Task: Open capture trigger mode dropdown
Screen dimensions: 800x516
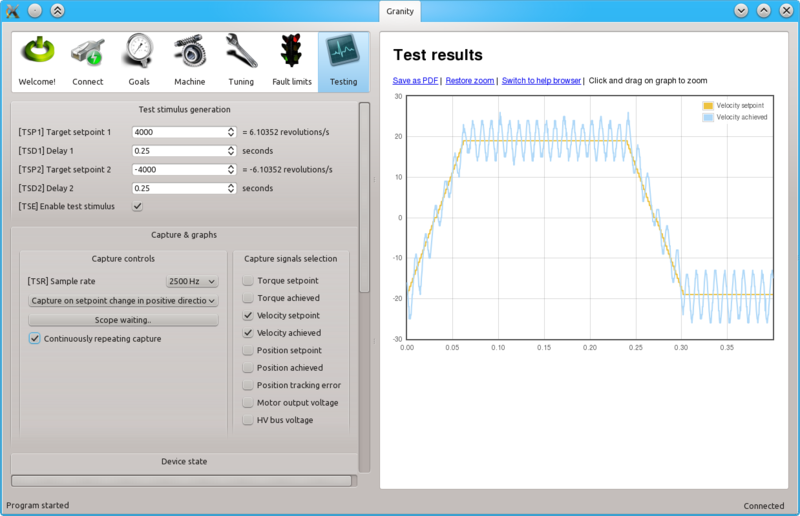Action: (x=123, y=301)
